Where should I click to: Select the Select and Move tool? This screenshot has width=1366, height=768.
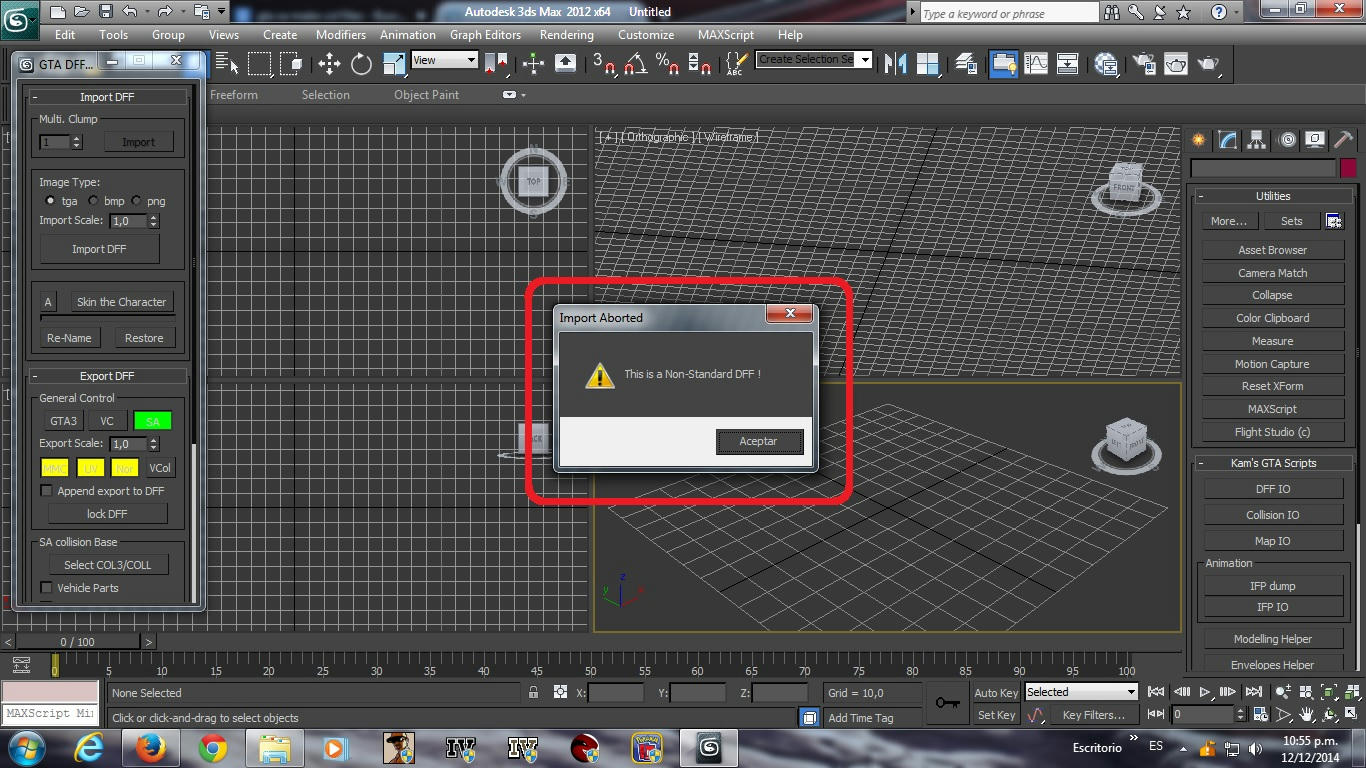[x=330, y=64]
